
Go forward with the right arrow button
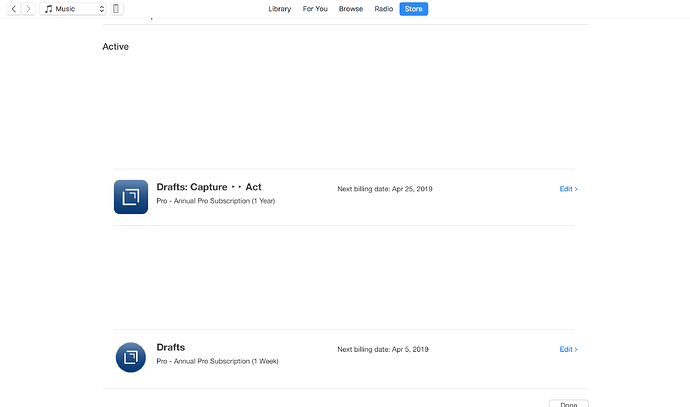pyautogui.click(x=29, y=9)
